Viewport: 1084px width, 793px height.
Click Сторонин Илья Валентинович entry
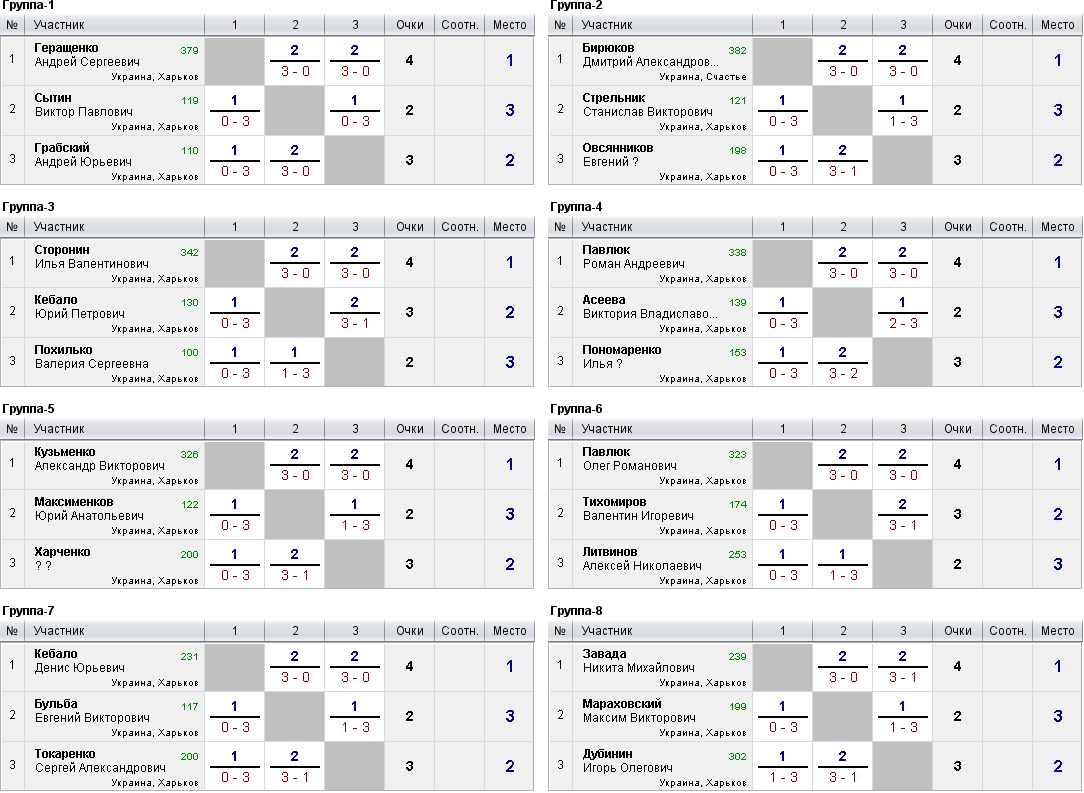click(x=91, y=256)
